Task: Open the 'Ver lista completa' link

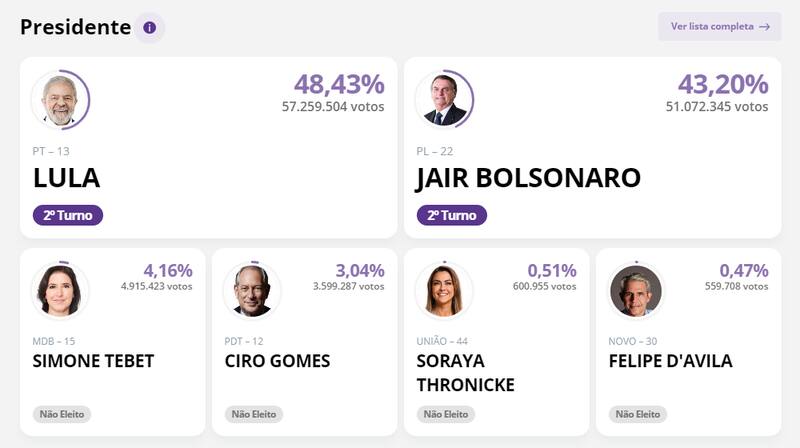Action: (x=720, y=27)
